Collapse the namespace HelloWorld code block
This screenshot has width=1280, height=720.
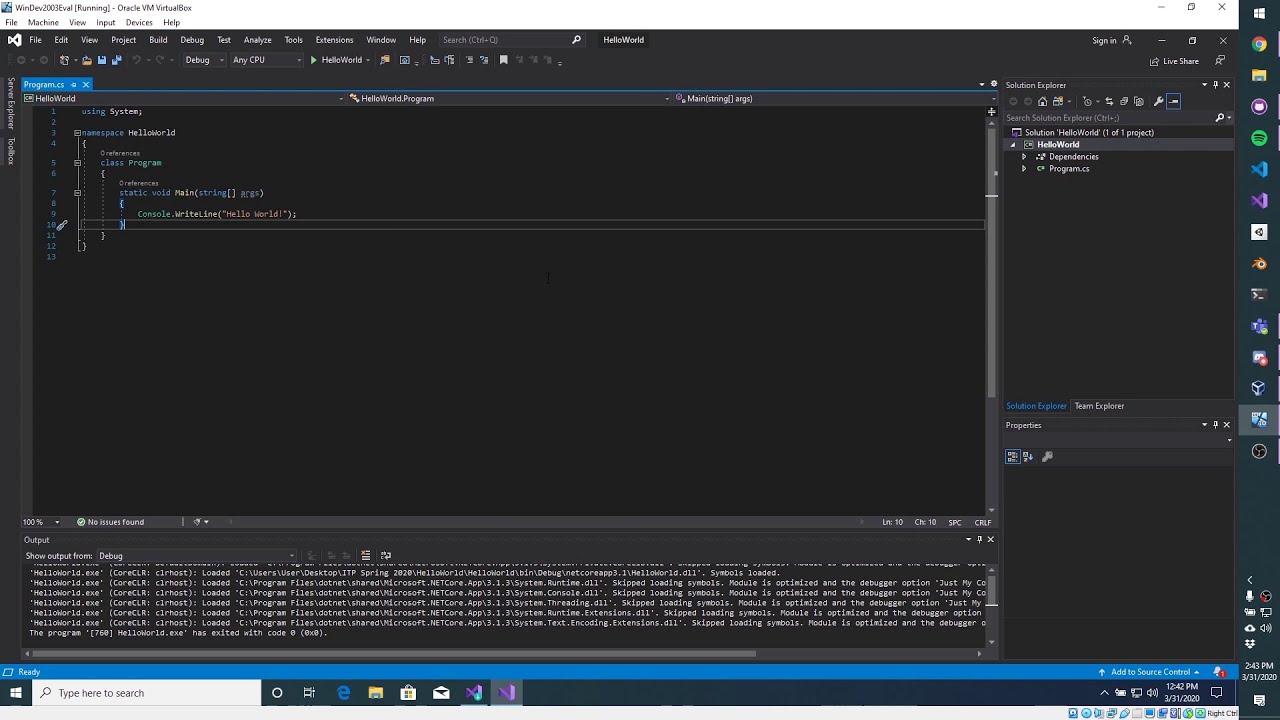click(77, 133)
